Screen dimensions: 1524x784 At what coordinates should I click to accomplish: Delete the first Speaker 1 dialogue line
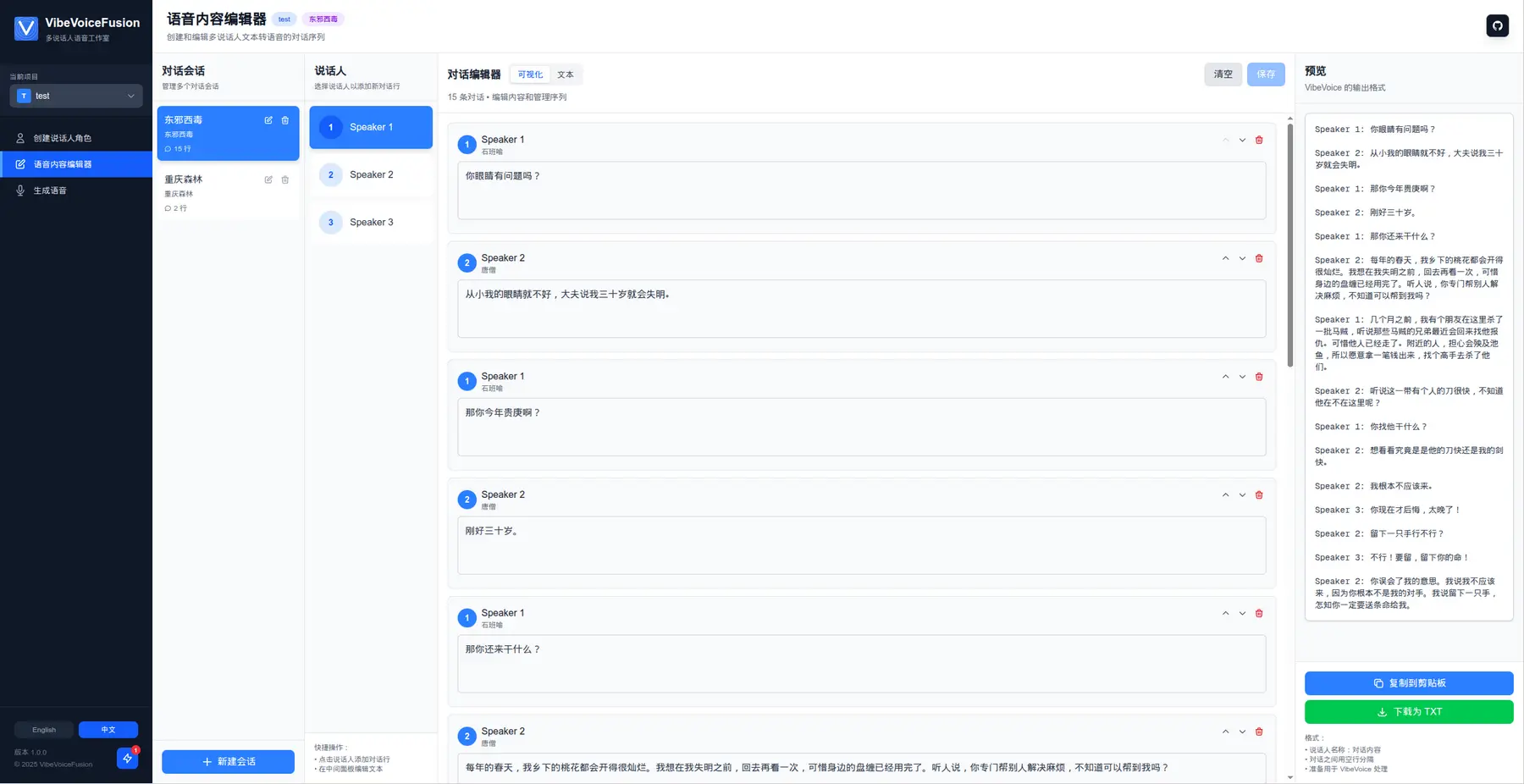click(1259, 141)
